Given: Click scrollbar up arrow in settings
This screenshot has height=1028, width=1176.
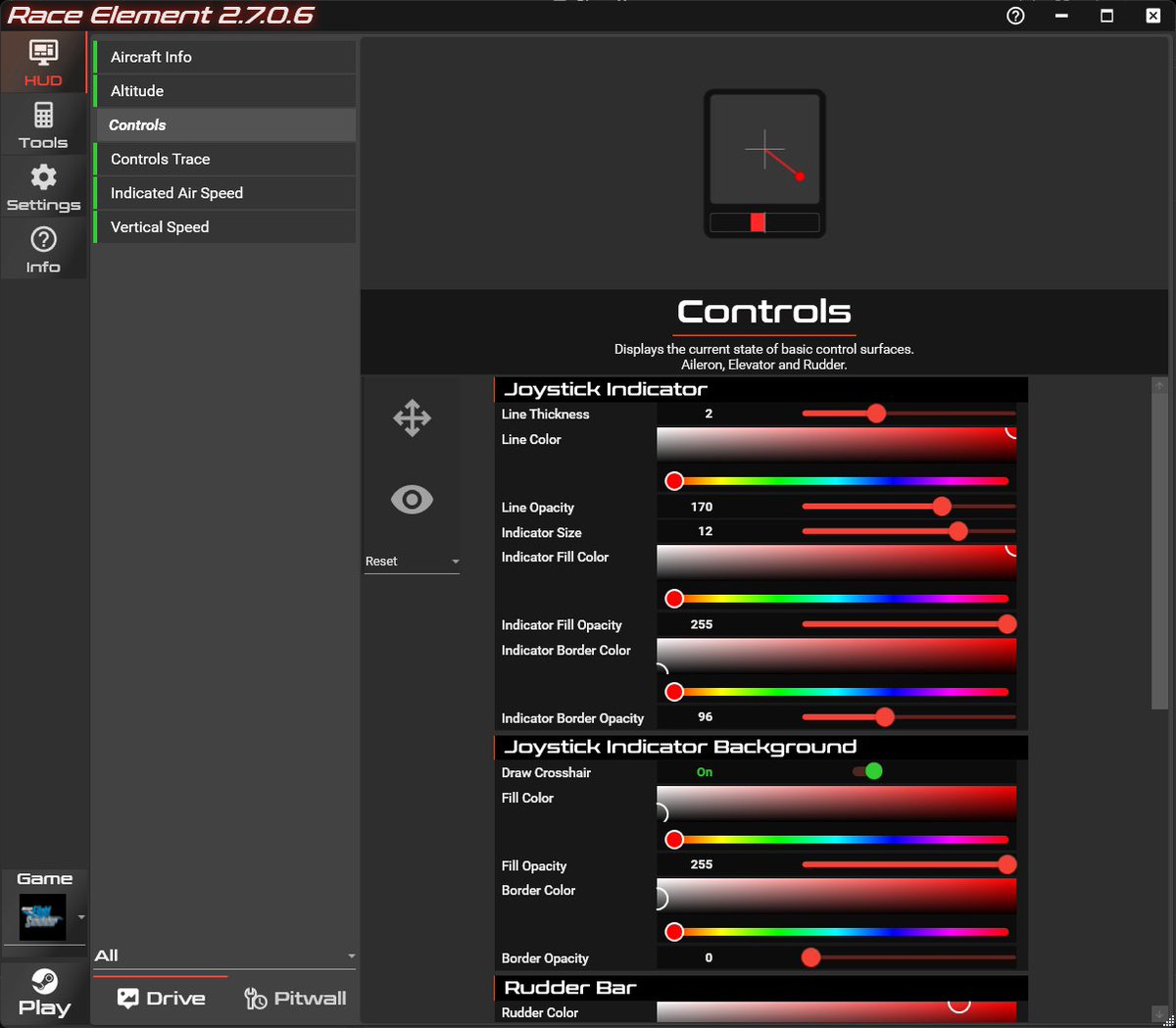Looking at the screenshot, I should (1159, 385).
